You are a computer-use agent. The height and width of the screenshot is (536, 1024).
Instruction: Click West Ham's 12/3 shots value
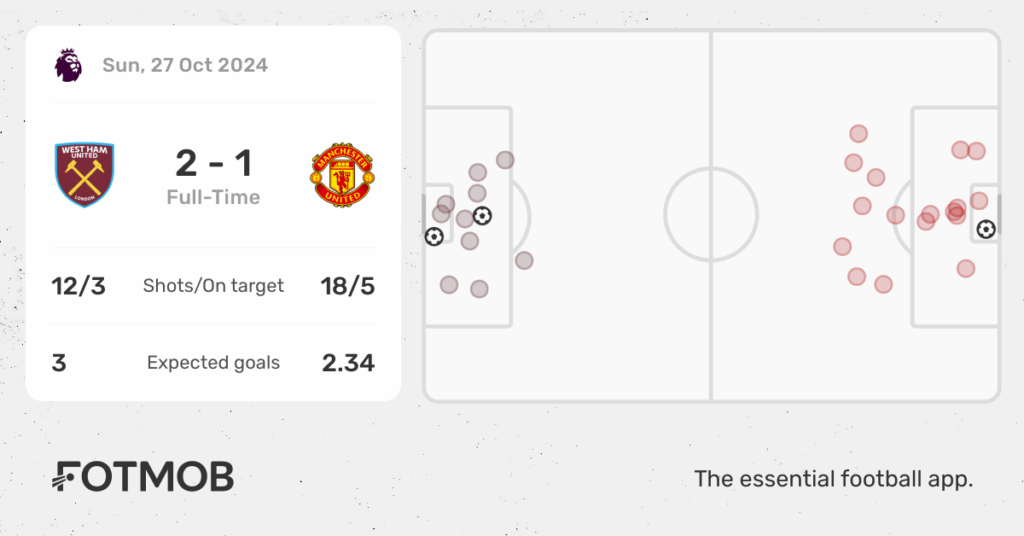click(78, 286)
